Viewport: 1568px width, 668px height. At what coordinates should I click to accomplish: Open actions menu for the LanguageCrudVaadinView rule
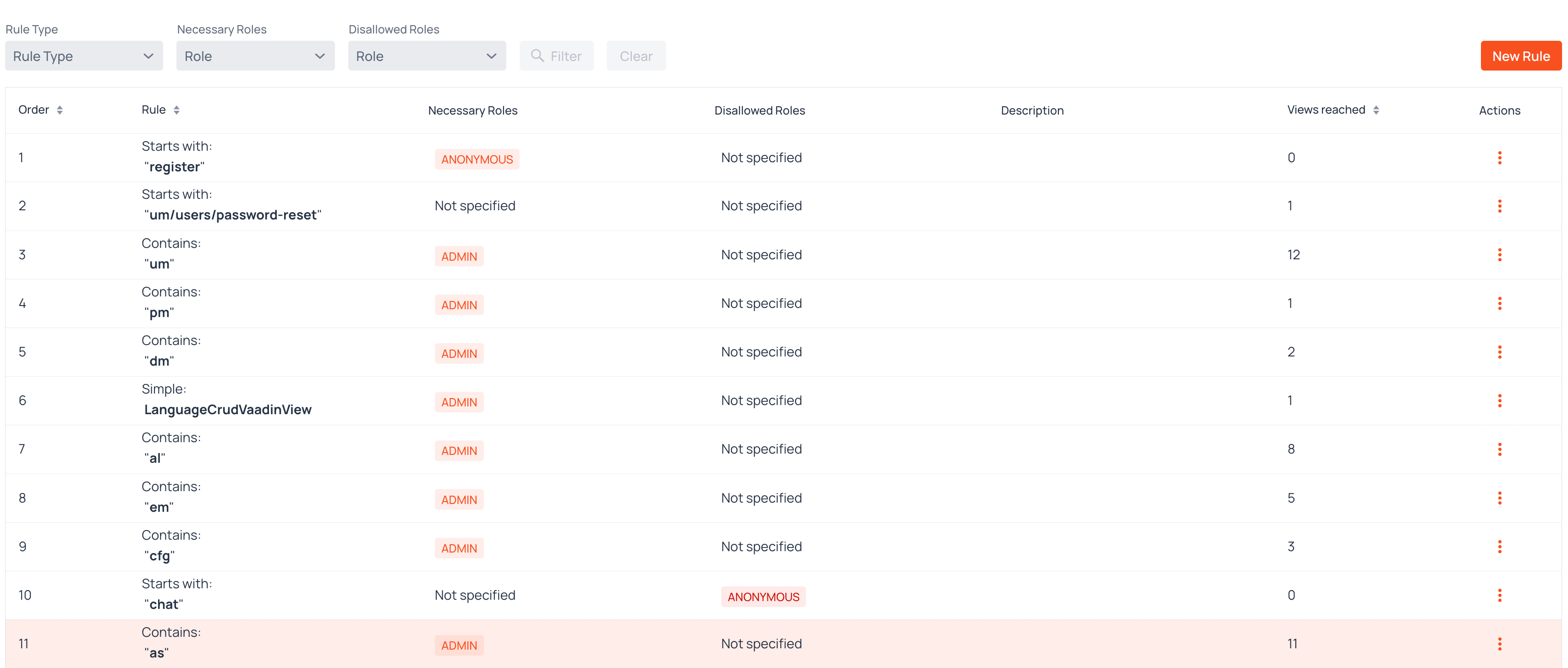1499,401
